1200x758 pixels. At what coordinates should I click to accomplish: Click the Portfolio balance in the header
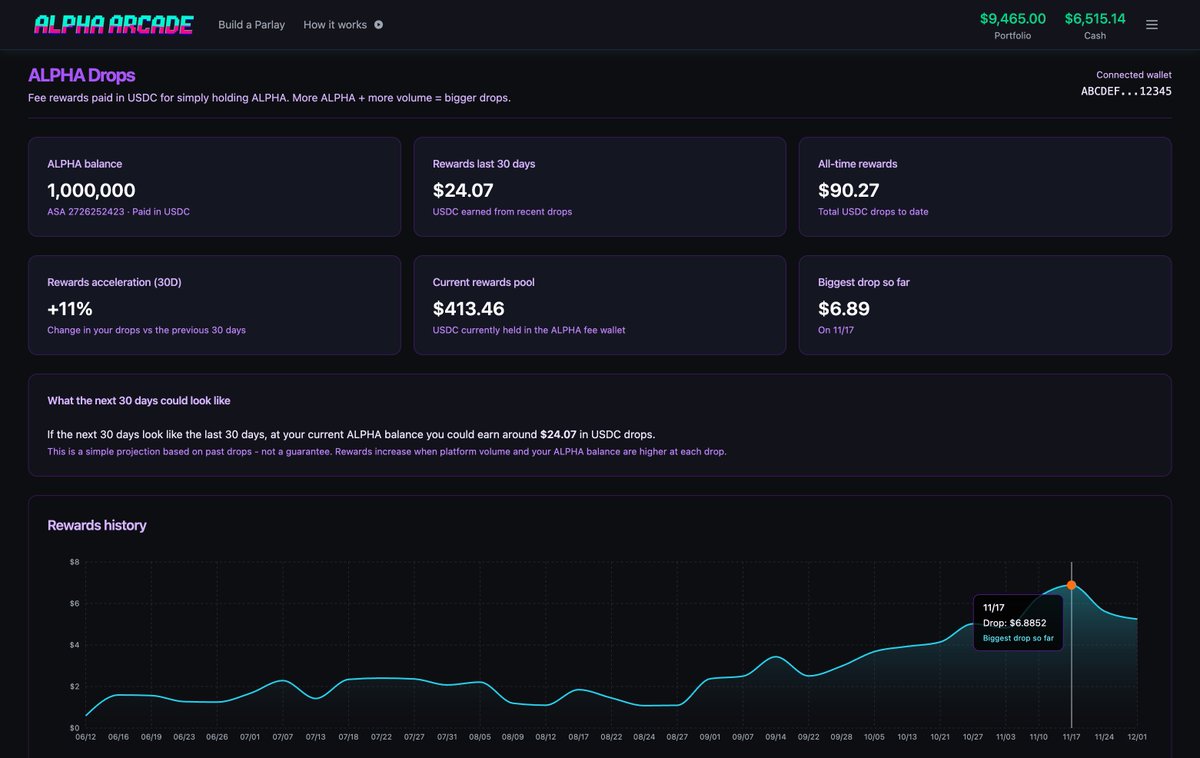click(x=1012, y=24)
